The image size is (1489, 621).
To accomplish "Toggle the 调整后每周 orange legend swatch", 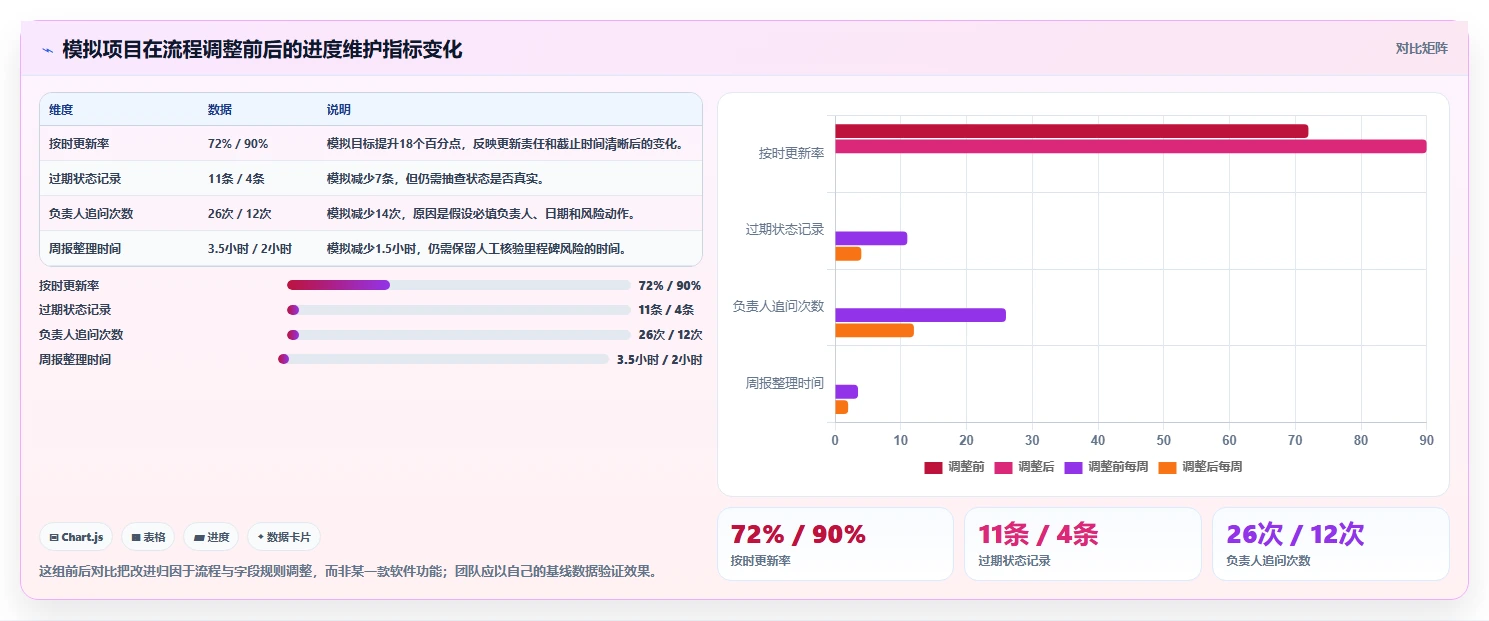I will 1167,467.
